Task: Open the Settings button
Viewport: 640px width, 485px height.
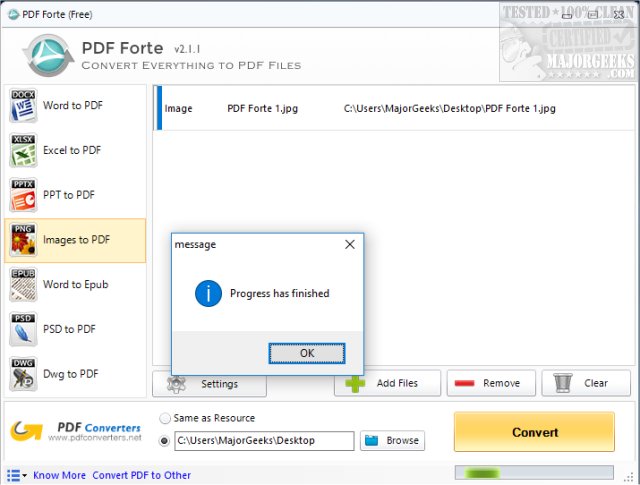Action: [x=209, y=384]
